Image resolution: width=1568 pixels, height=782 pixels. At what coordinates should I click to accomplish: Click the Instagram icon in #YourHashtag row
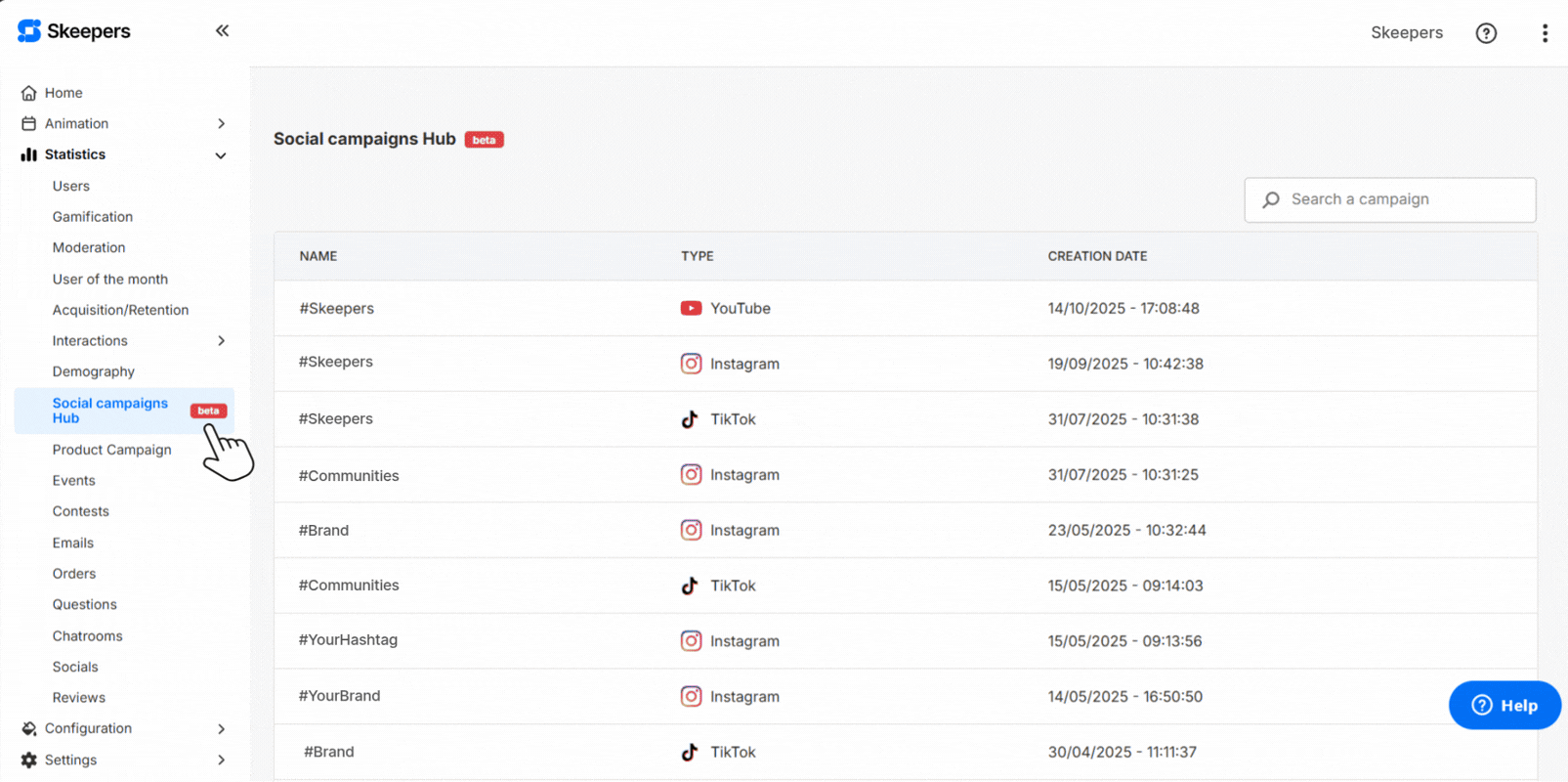click(691, 641)
